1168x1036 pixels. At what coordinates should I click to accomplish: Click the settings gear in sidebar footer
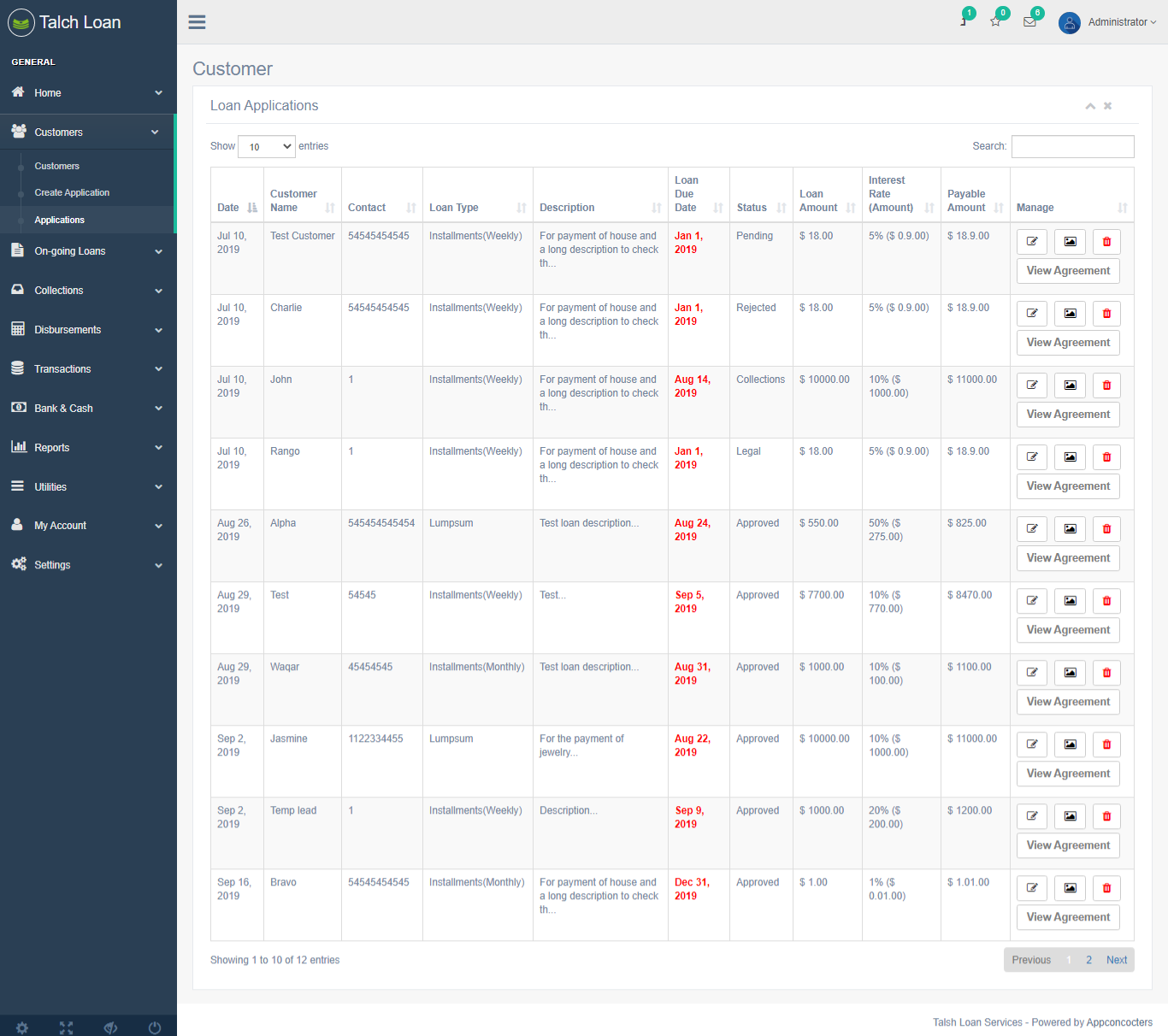point(22,1027)
